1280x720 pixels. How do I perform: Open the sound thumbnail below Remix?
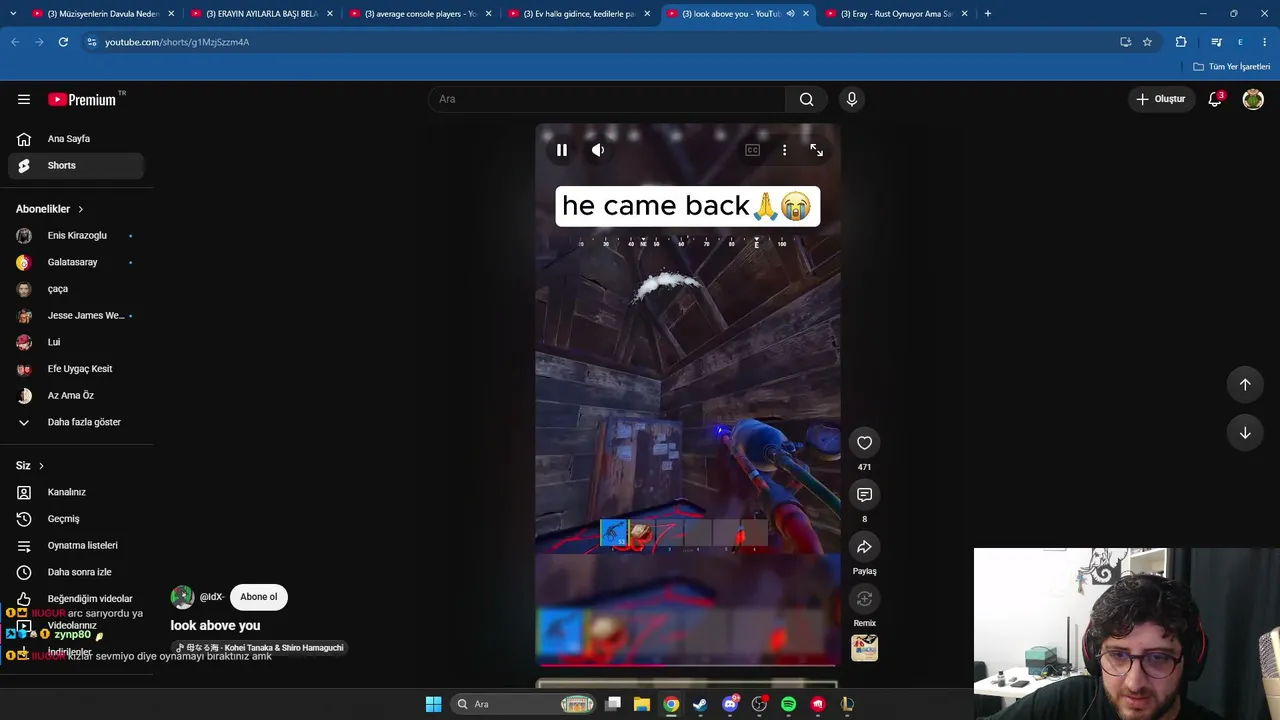pos(864,648)
